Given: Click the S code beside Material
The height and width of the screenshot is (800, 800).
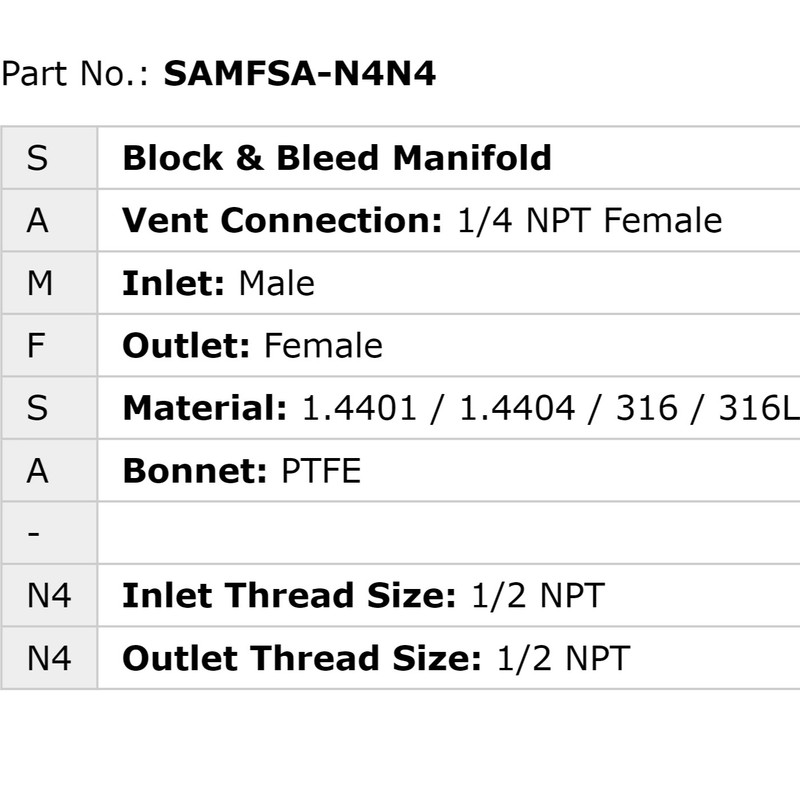Looking at the screenshot, I should coord(37,408).
